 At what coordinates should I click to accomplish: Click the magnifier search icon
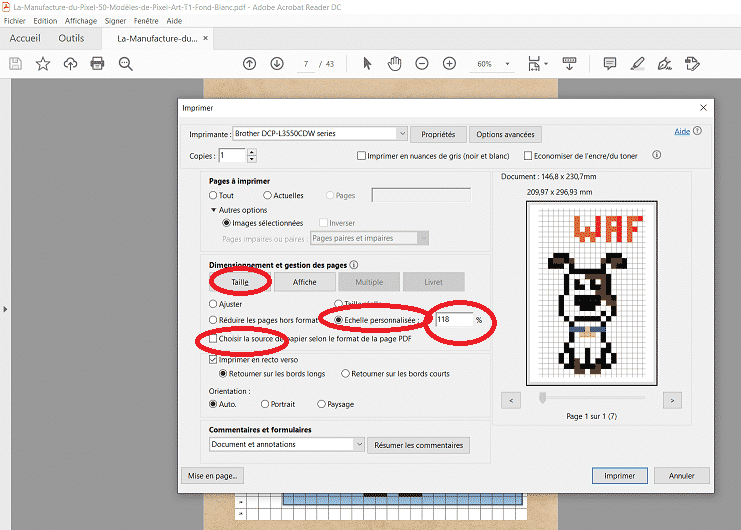click(125, 64)
